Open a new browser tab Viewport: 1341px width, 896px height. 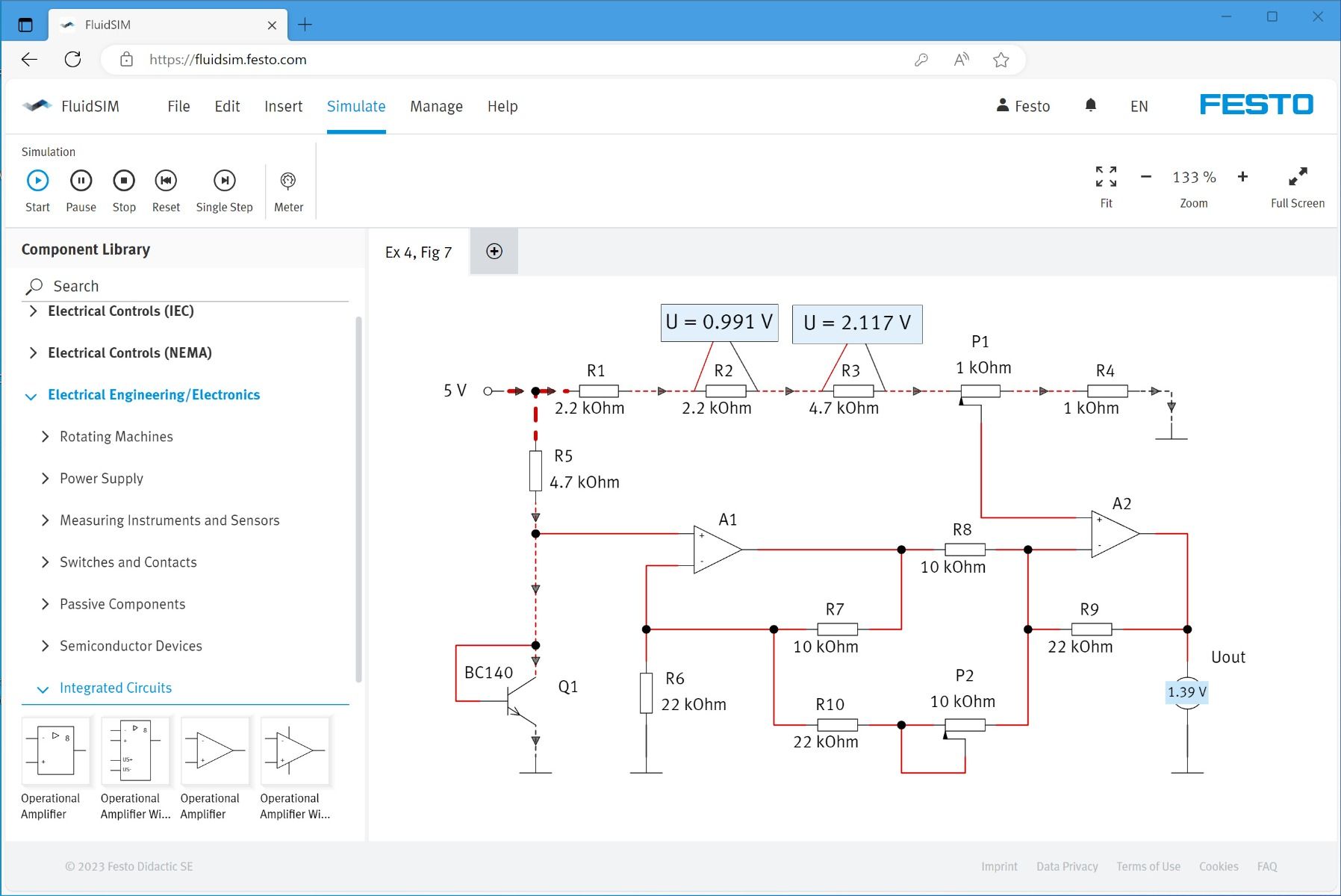pos(305,25)
